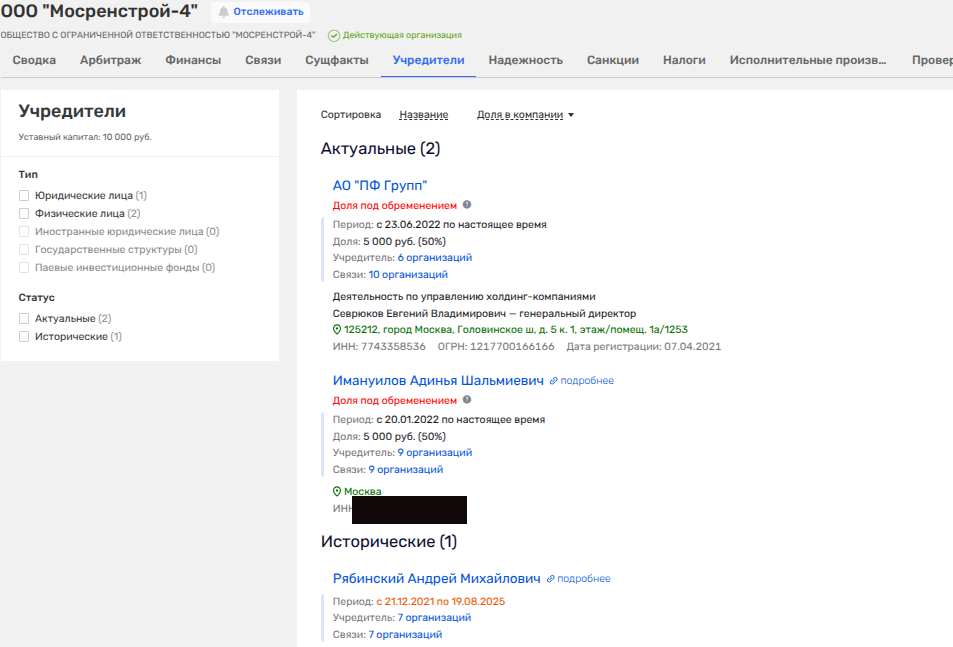The height and width of the screenshot is (647, 953).
Task: Check the Исторические status checkbox
Action: [24, 337]
